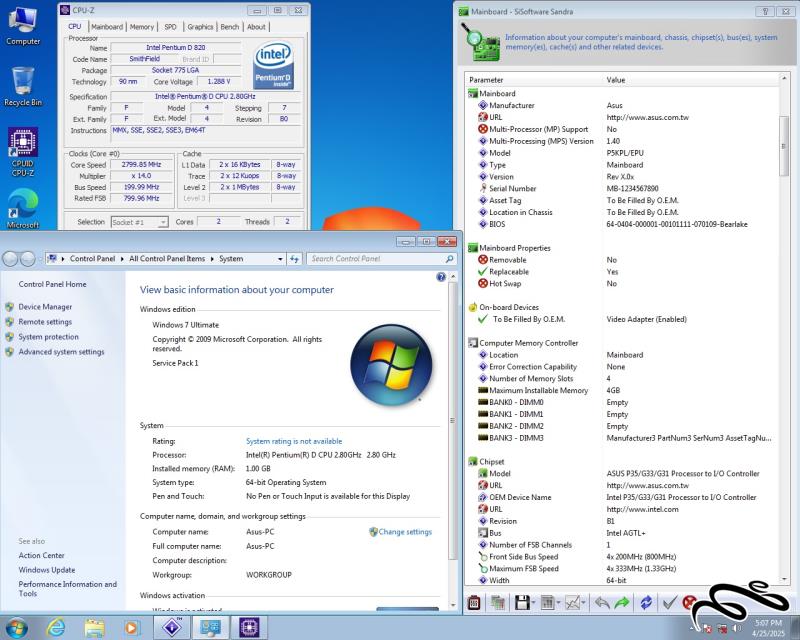The height and width of the screenshot is (640, 800).
Task: Open the Socket #1 selection dropdown in CPU-Z
Action: click(x=163, y=223)
